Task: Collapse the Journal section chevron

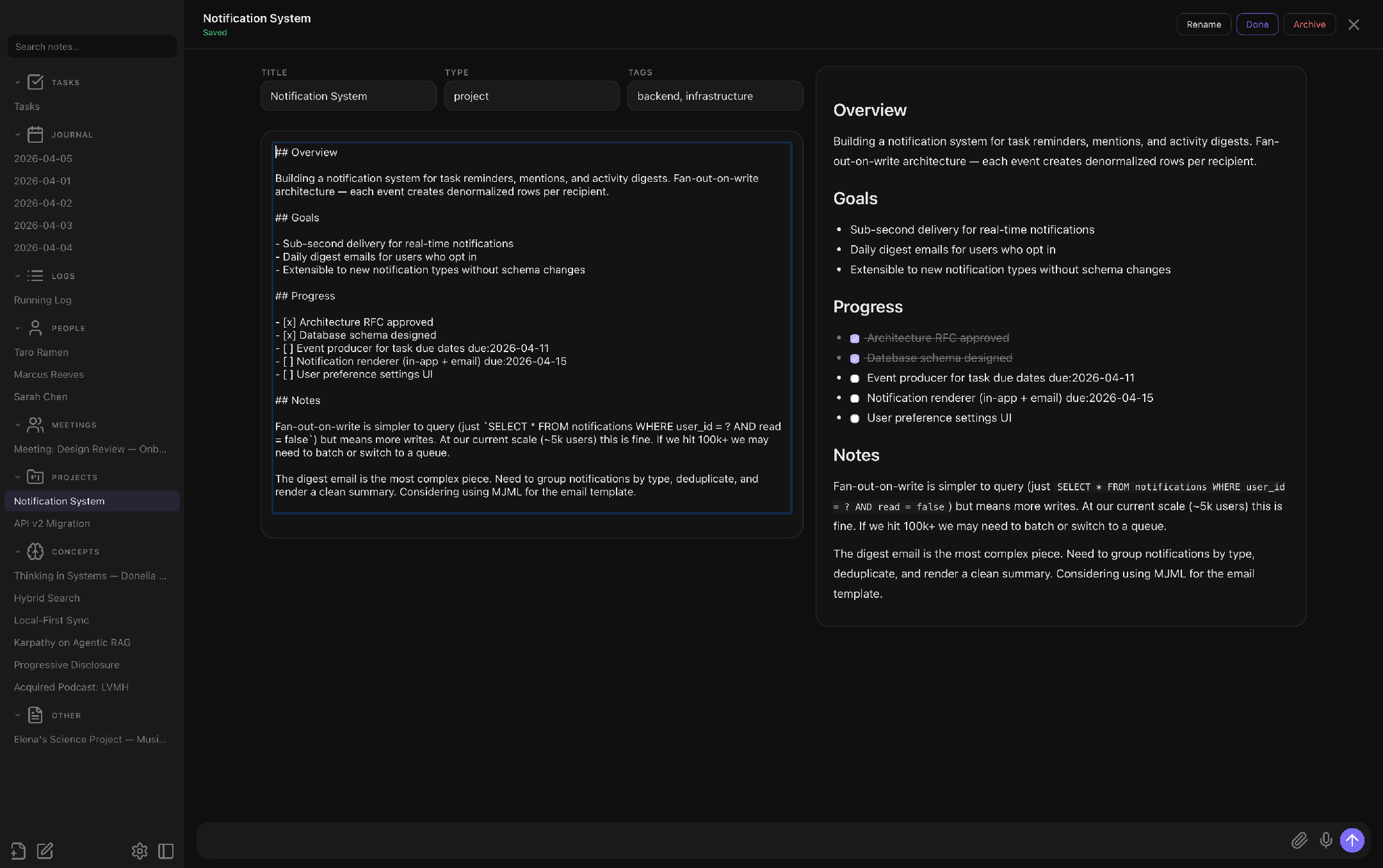Action: (18, 134)
